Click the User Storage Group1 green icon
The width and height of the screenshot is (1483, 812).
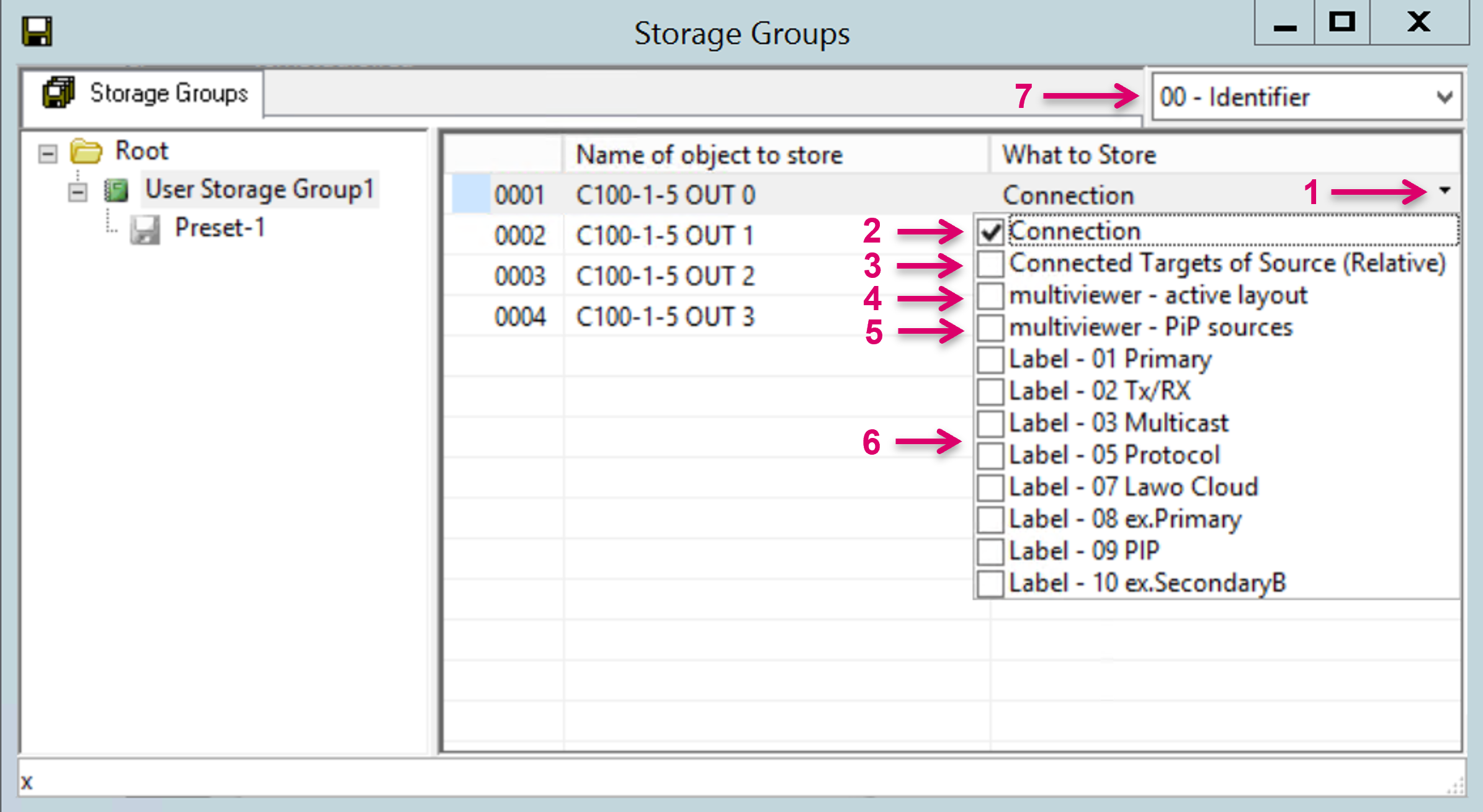[116, 190]
